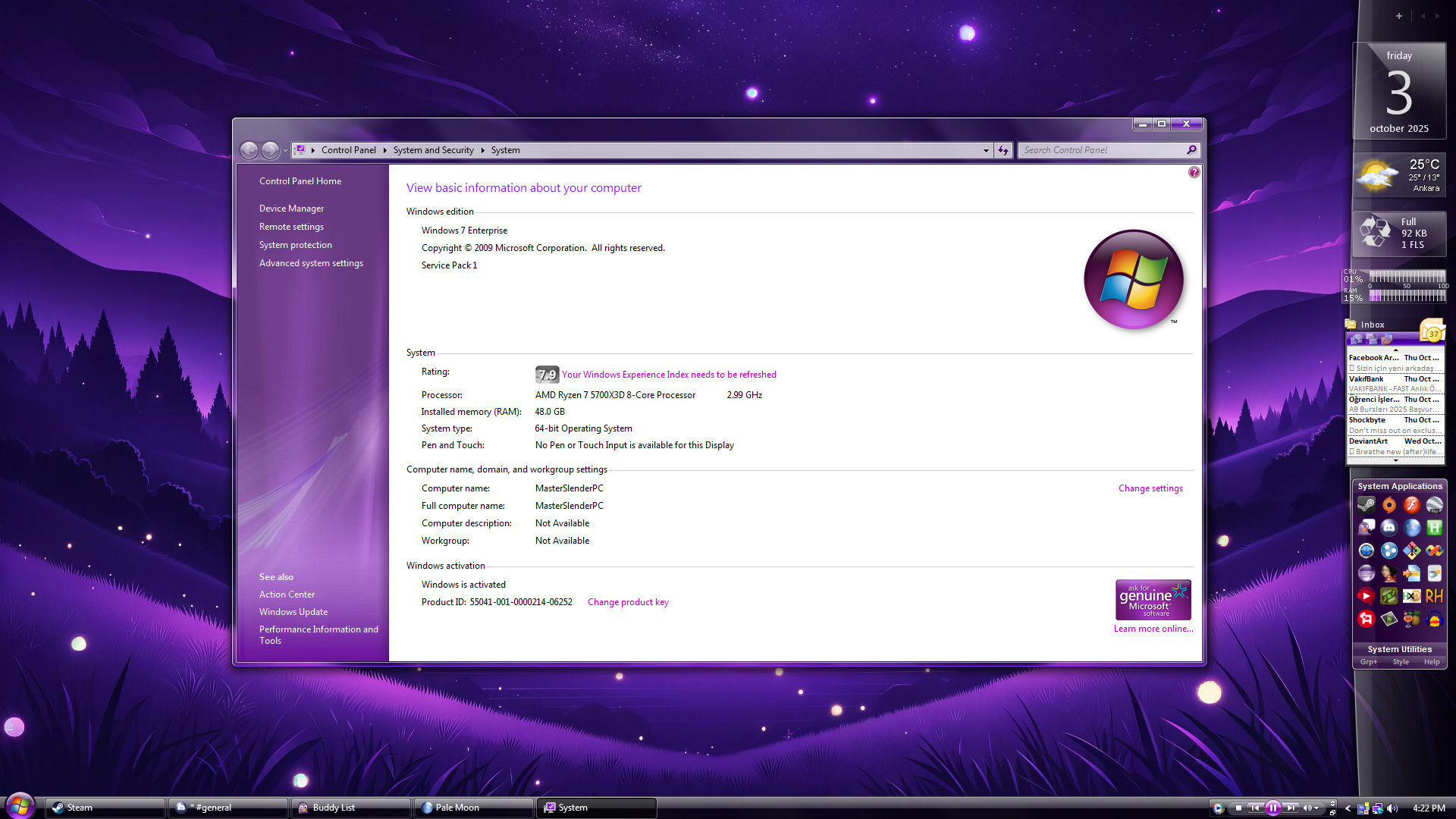Open the System and Security breadcrumb

[433, 150]
